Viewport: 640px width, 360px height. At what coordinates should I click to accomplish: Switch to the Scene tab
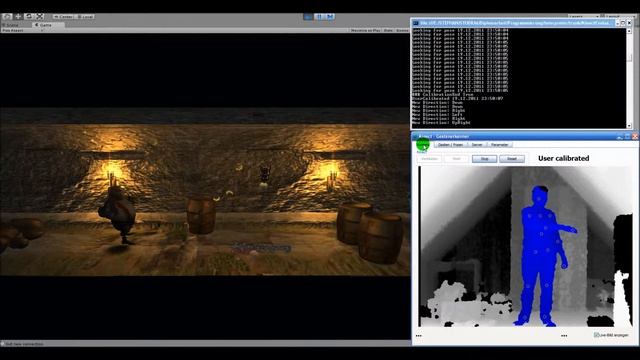11,25
